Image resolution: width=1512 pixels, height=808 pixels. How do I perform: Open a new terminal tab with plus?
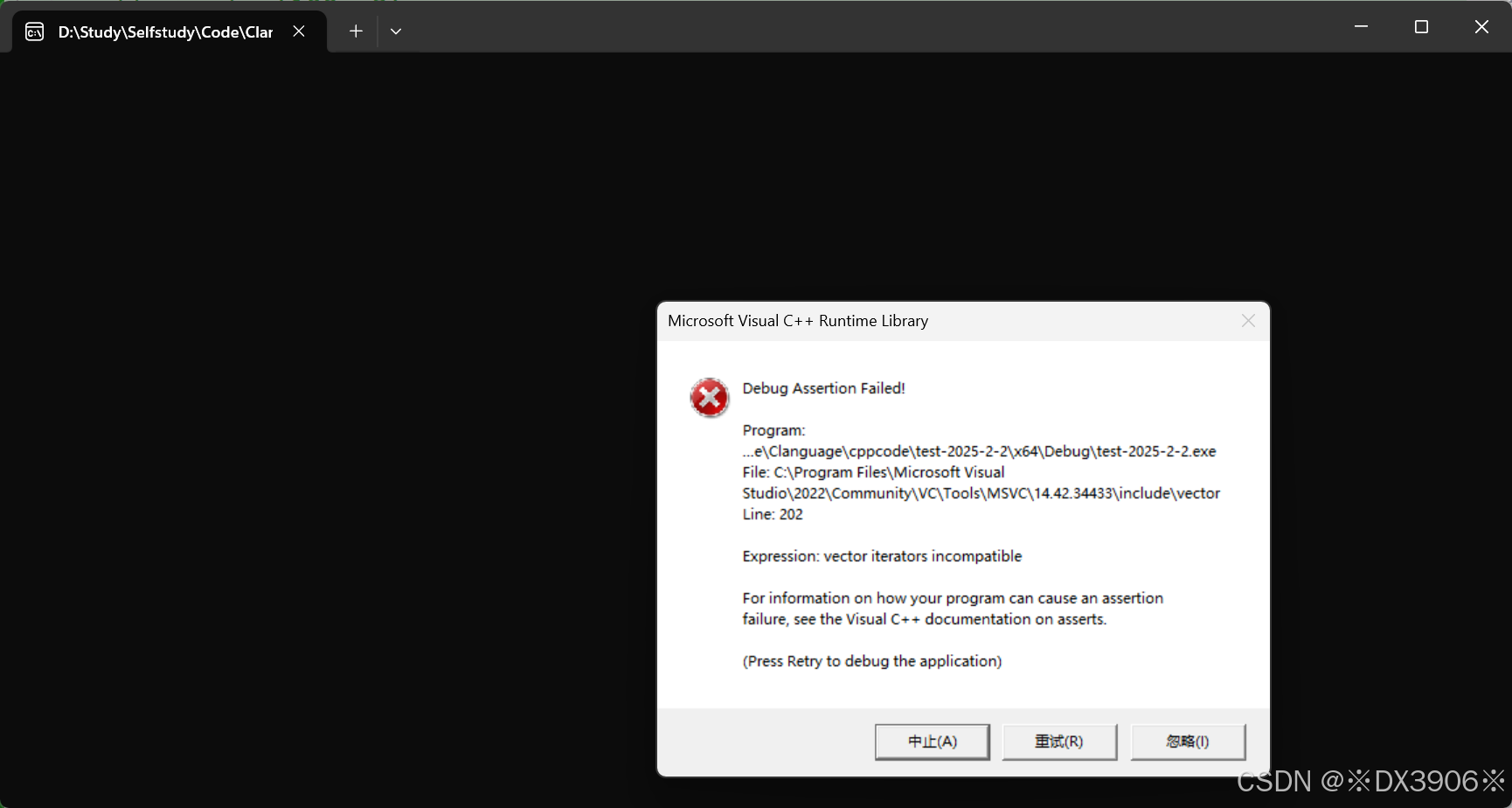pos(356,31)
